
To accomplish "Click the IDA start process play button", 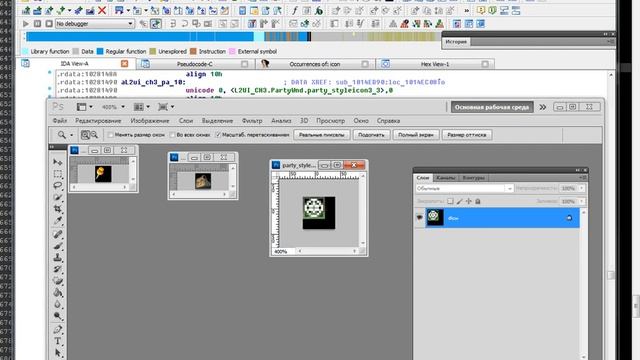I will 26,24.
